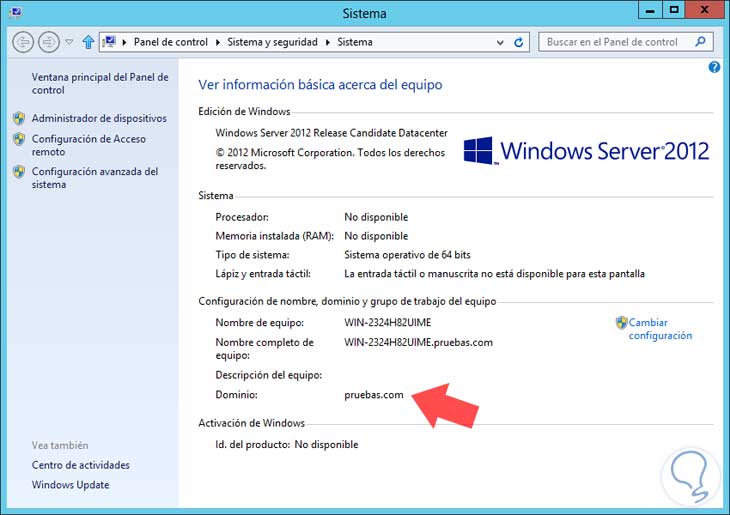Go back with the back arrow button
730x515 pixels.
coord(23,42)
